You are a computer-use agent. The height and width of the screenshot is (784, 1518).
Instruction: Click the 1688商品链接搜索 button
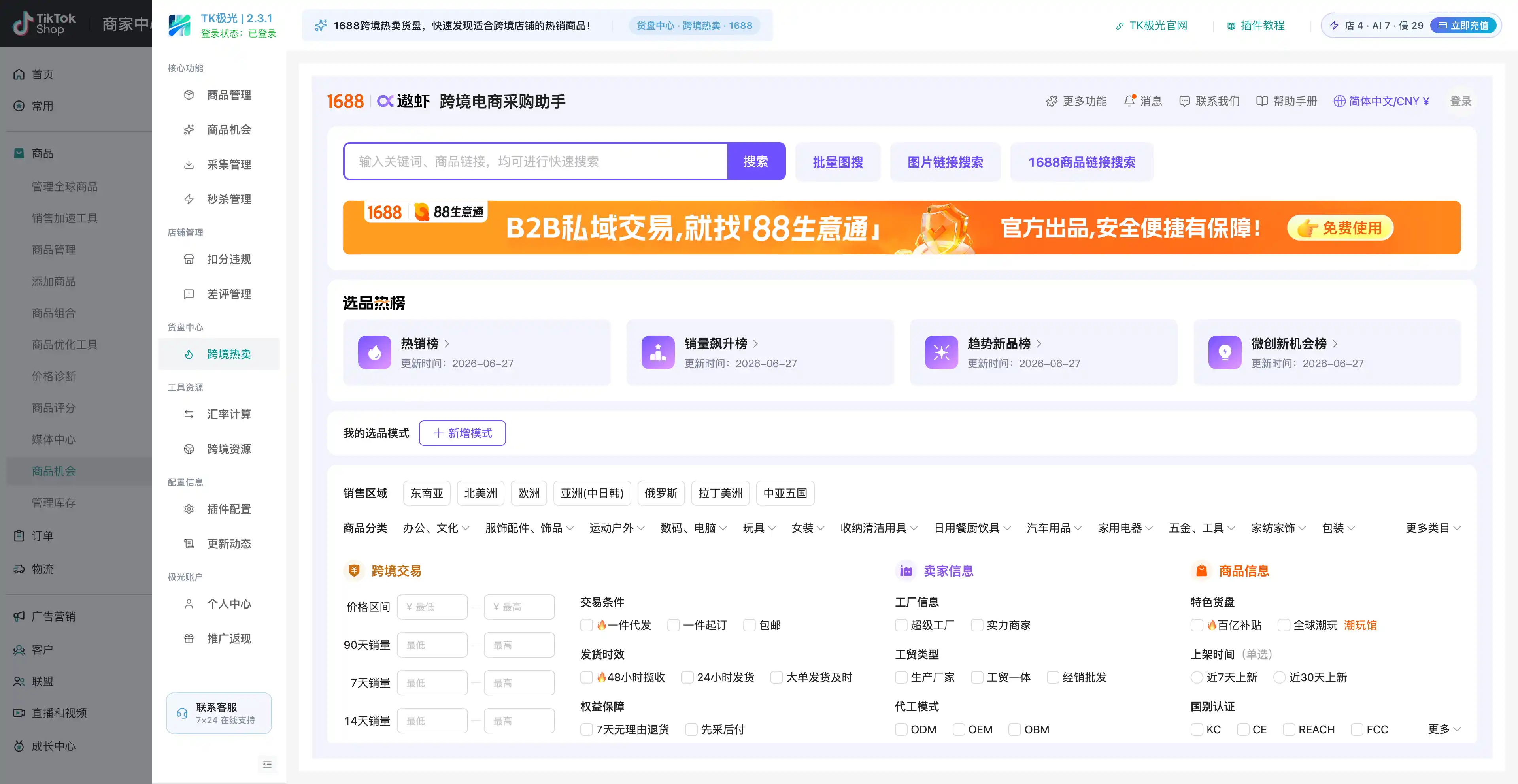click(1081, 162)
